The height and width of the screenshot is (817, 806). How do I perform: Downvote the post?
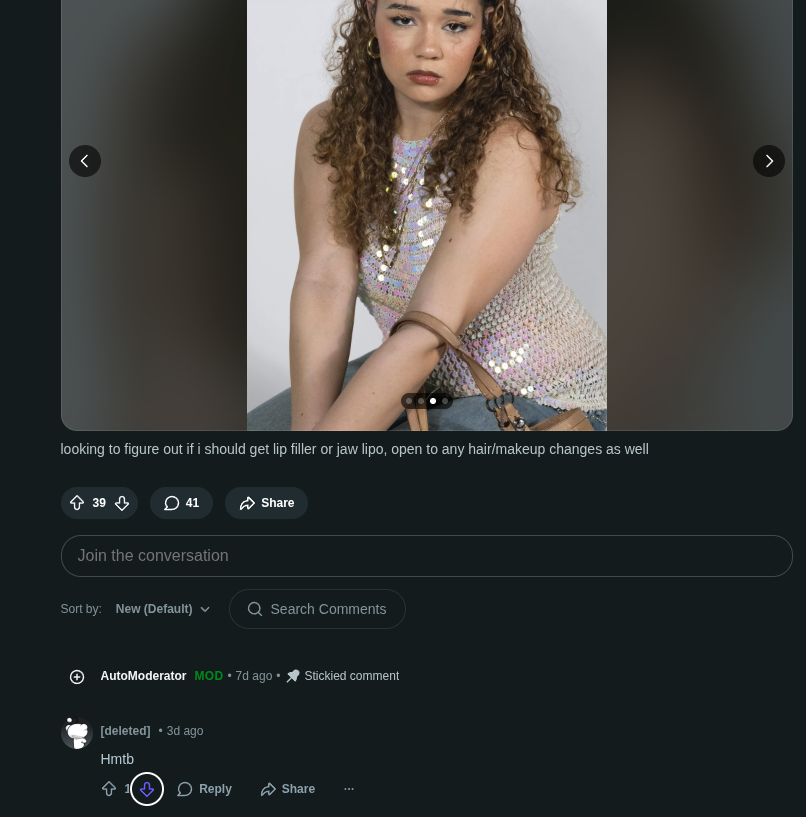point(122,503)
